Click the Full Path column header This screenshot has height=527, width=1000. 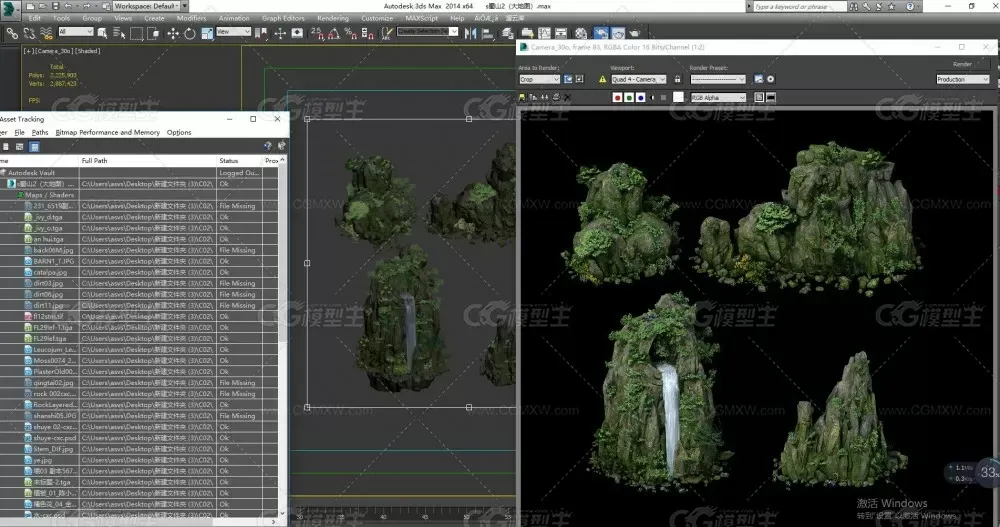147,161
